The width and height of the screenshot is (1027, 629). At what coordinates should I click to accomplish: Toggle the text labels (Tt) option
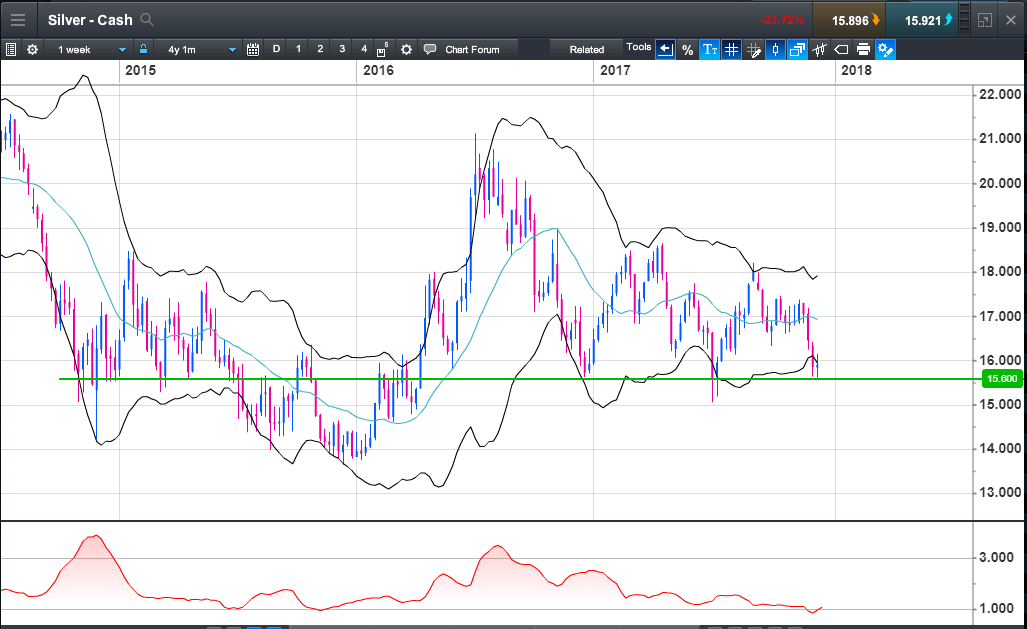709,49
